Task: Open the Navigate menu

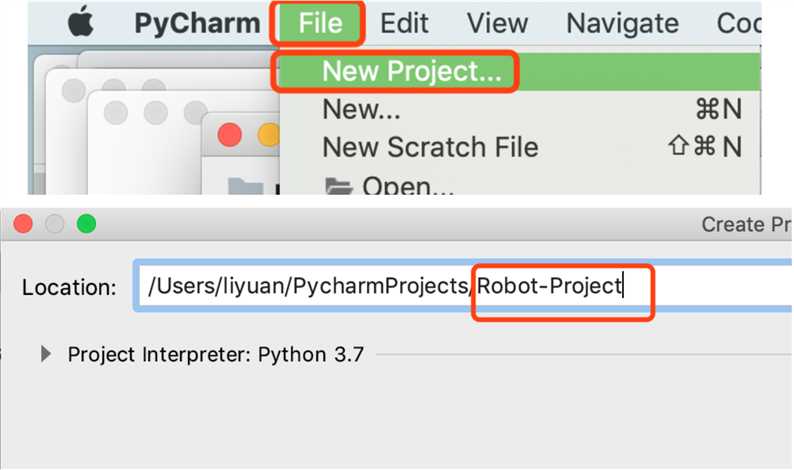Action: click(x=622, y=23)
